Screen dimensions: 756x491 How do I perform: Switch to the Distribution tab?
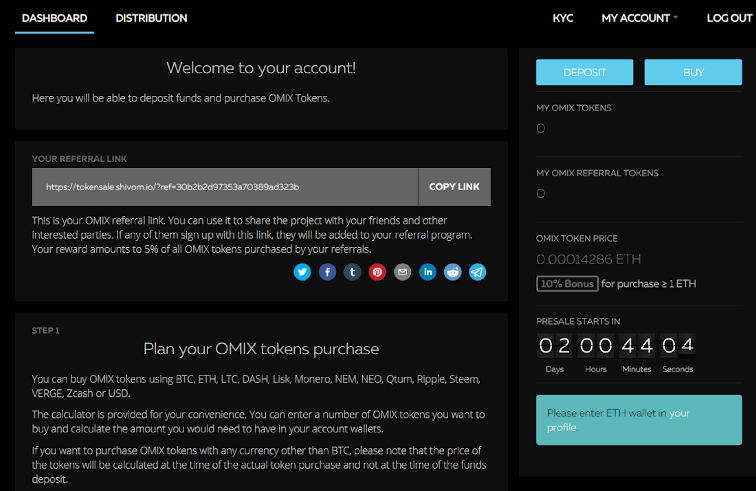pos(151,18)
